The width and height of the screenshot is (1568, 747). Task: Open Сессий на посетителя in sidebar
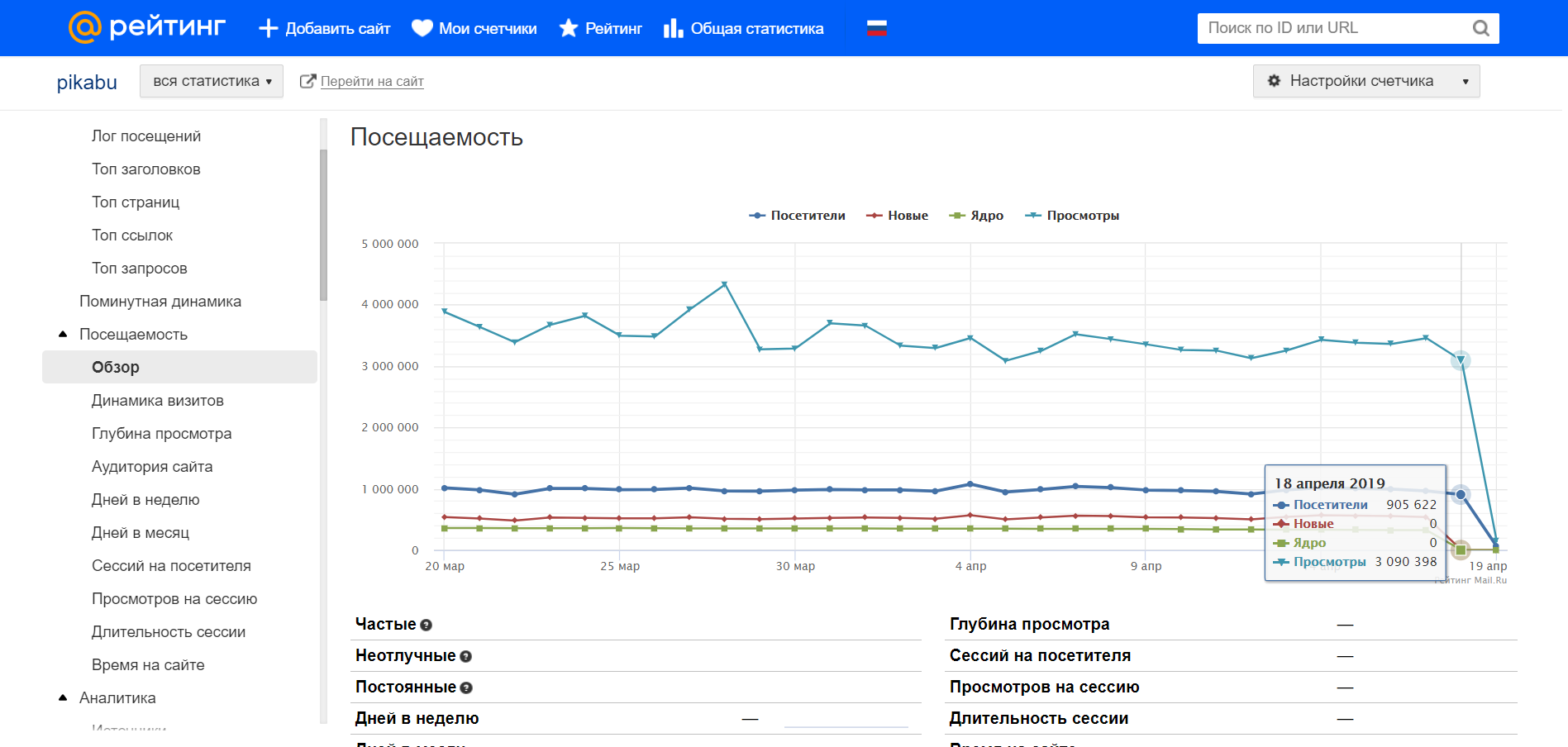click(x=171, y=566)
